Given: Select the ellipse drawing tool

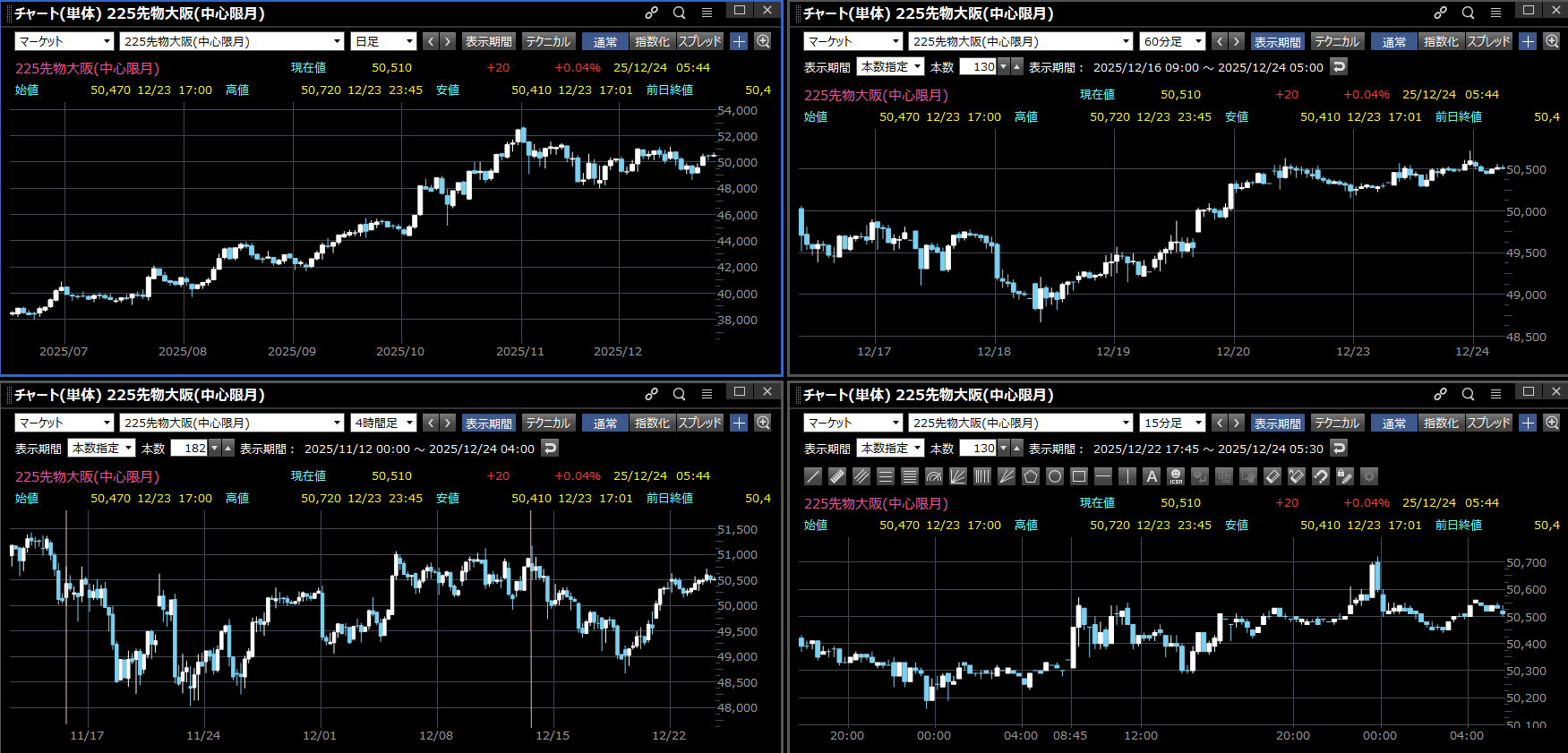Looking at the screenshot, I should point(1055,476).
